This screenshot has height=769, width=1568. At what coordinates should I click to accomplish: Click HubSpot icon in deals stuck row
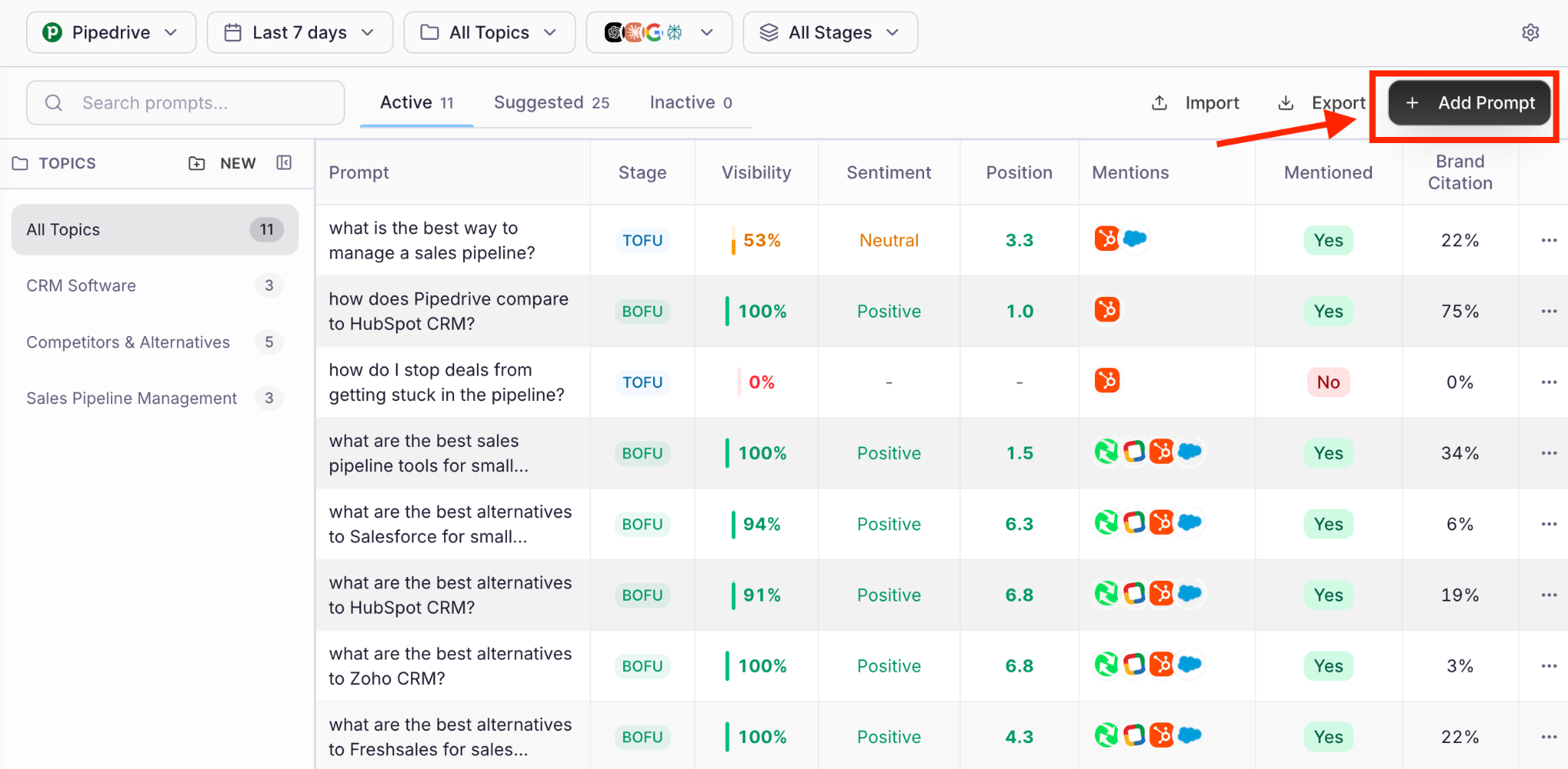1107,380
